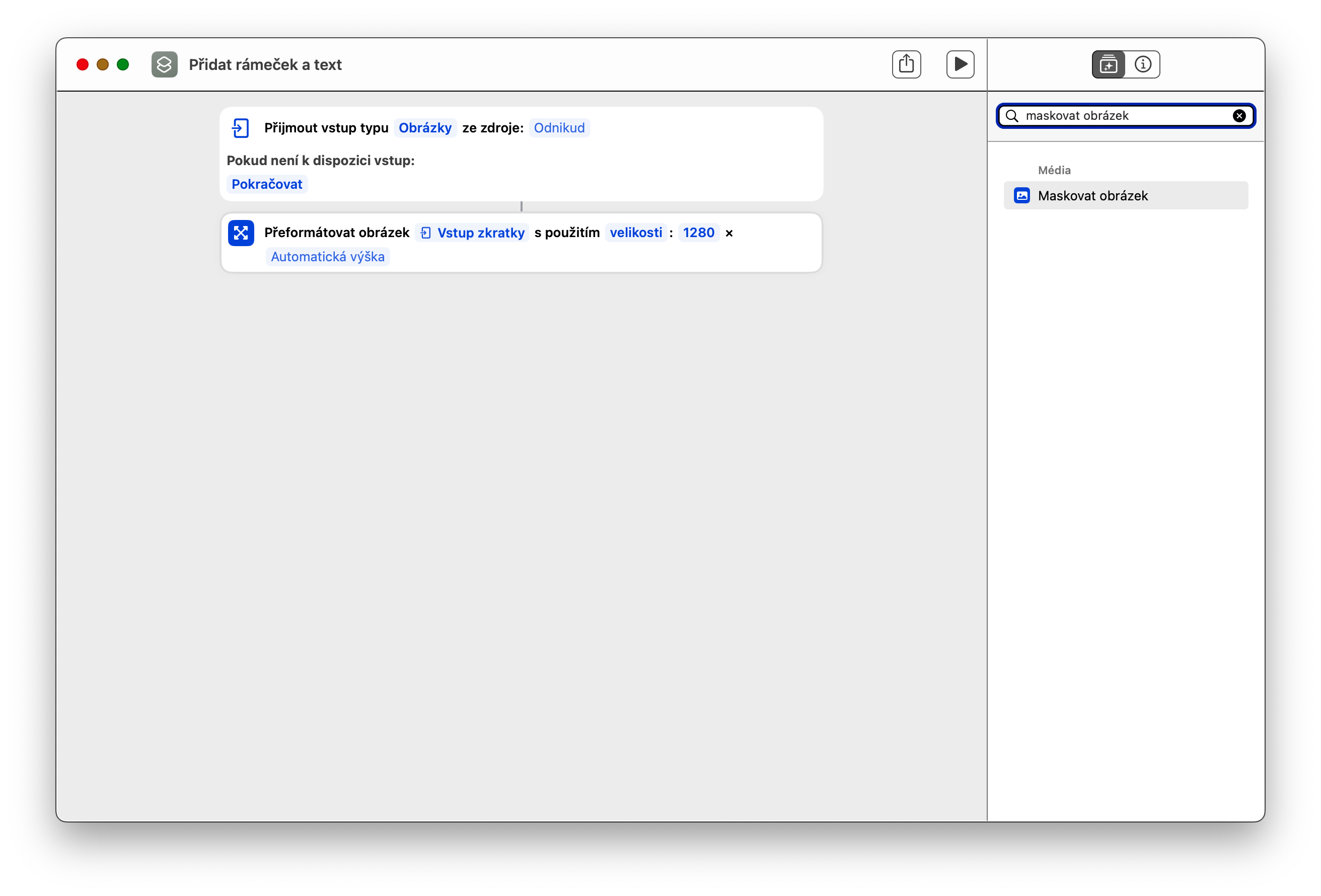Change the Pokračovat fallback option
This screenshot has height=896, width=1321.
tap(267, 184)
